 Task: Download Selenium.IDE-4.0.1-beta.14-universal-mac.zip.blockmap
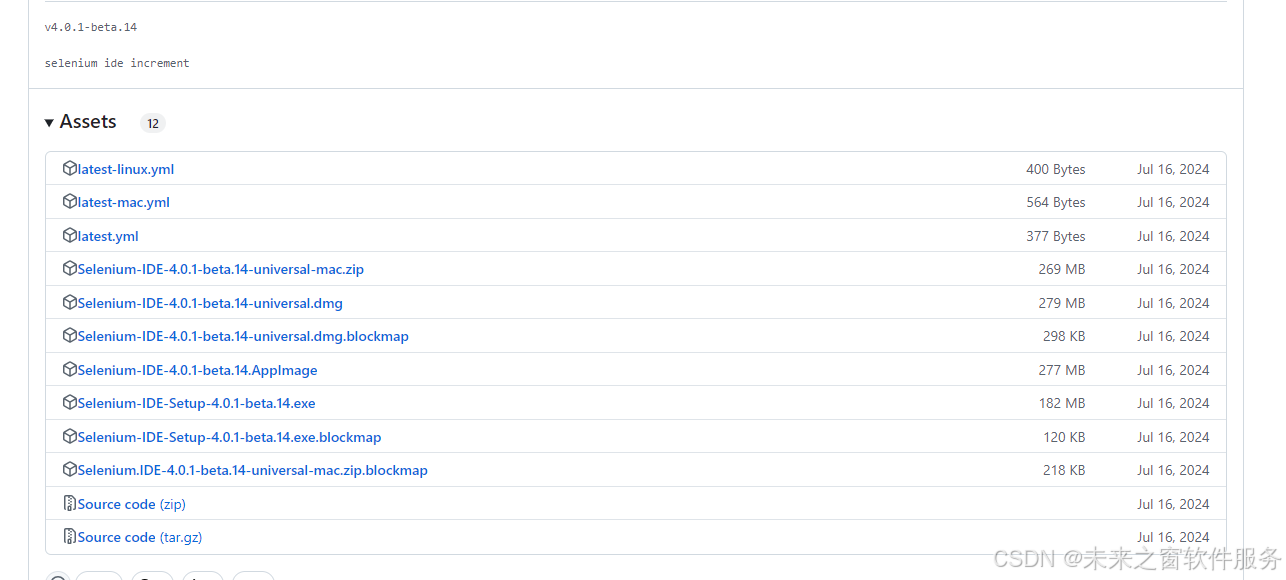(253, 470)
